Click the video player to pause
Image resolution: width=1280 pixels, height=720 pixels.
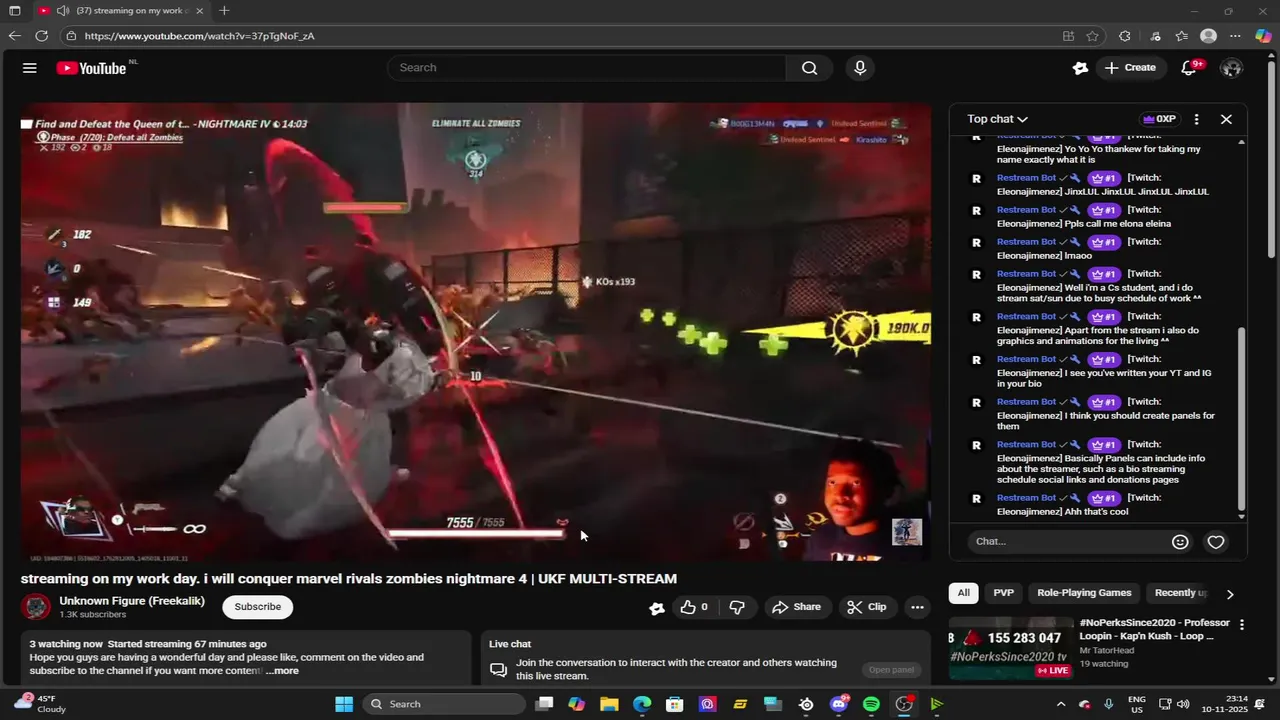tap(476, 332)
